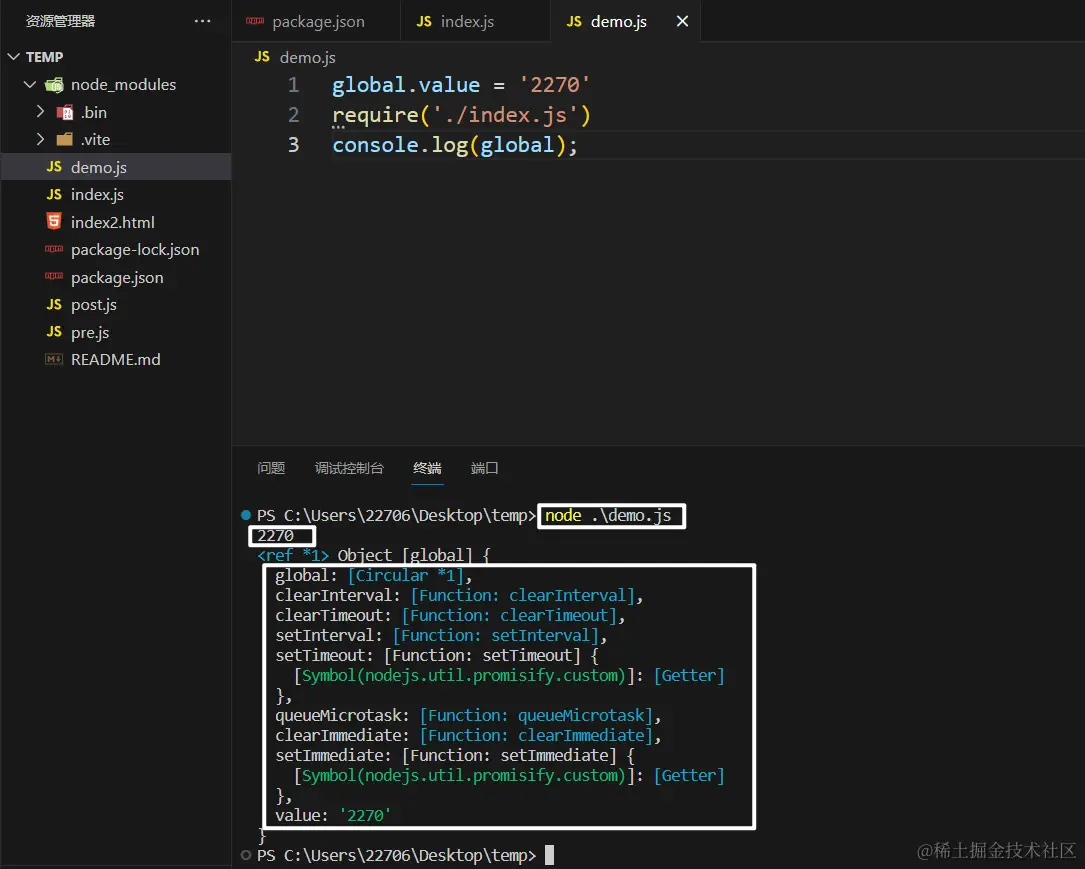Click the JS icon on index.js tab
1085x869 pixels.
coord(424,21)
